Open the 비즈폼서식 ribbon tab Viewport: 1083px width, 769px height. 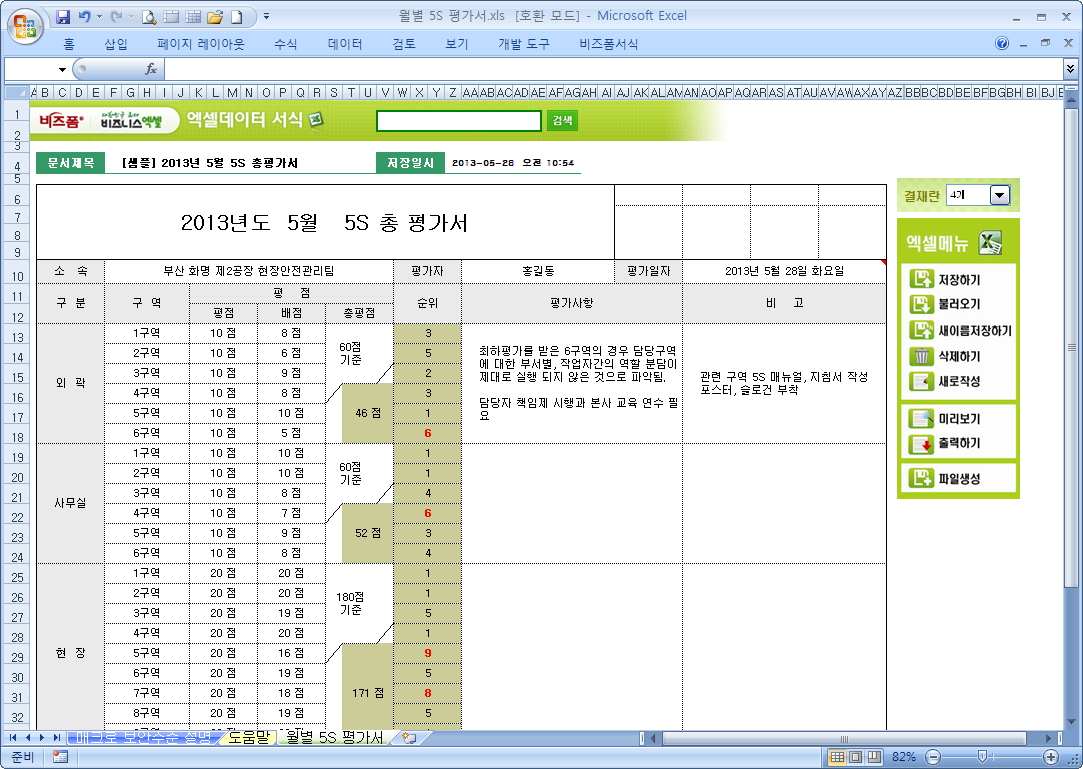(x=608, y=44)
